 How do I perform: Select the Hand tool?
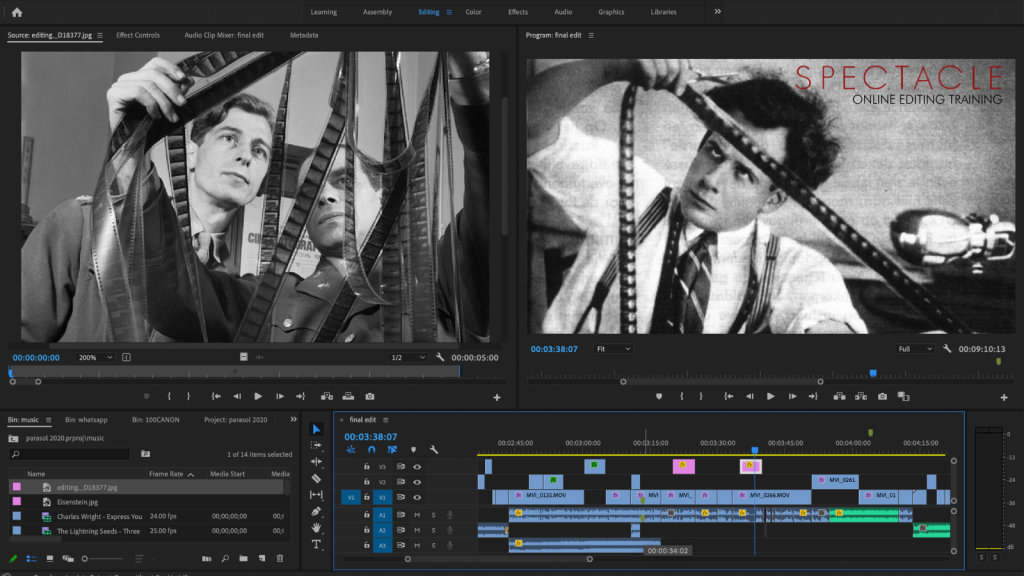(316, 528)
